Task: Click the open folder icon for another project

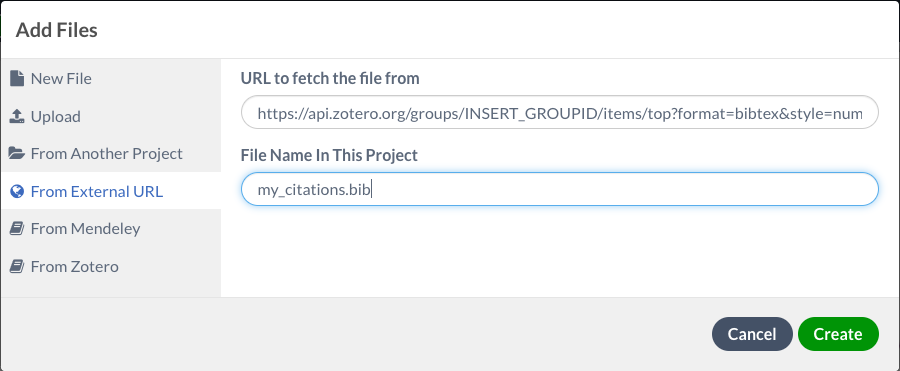Action: pyautogui.click(x=17, y=153)
